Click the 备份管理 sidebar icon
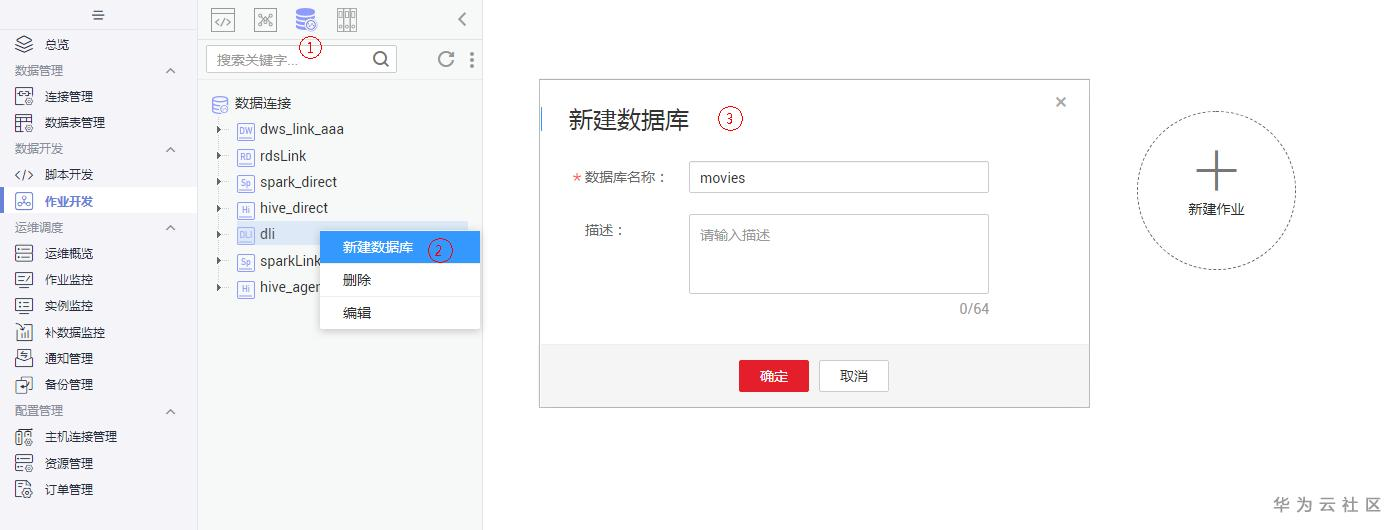This screenshot has width=1394, height=530. [24, 384]
